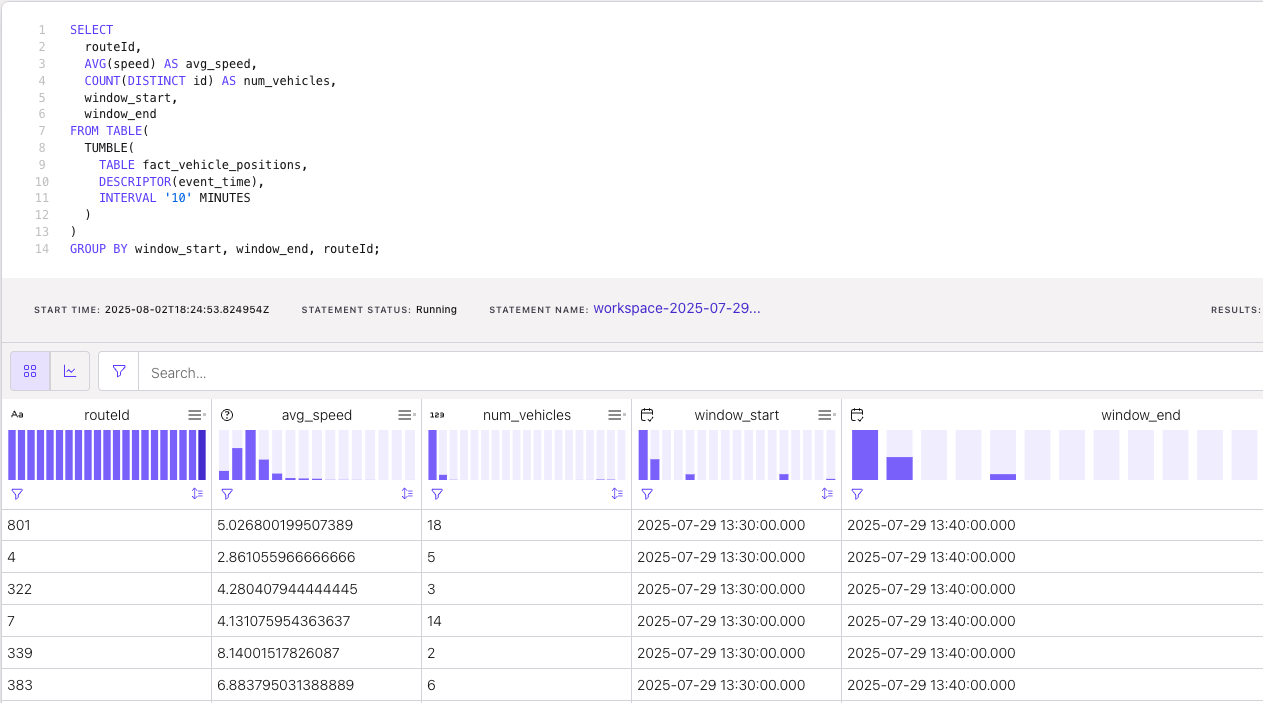Switch to chart view
1263x703 pixels.
(x=70, y=371)
